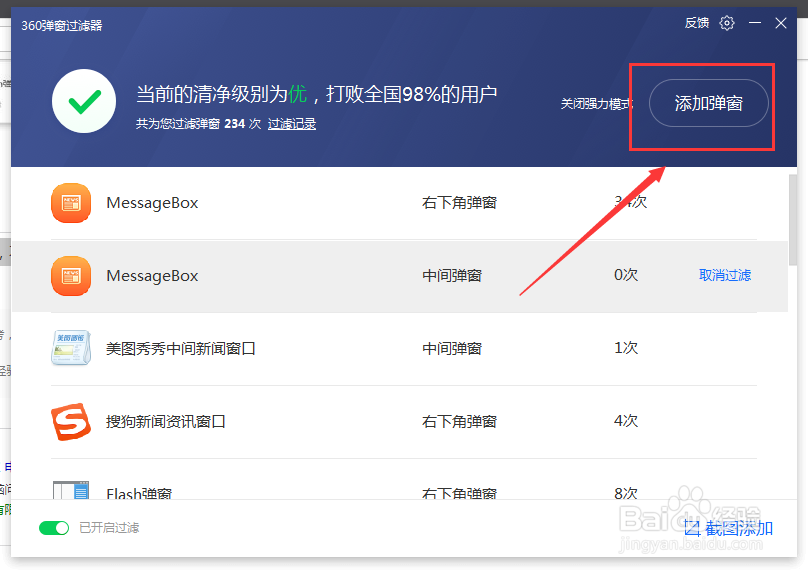This screenshot has height=572, width=808.
Task: Open the settings gear icon
Action: tap(727, 23)
